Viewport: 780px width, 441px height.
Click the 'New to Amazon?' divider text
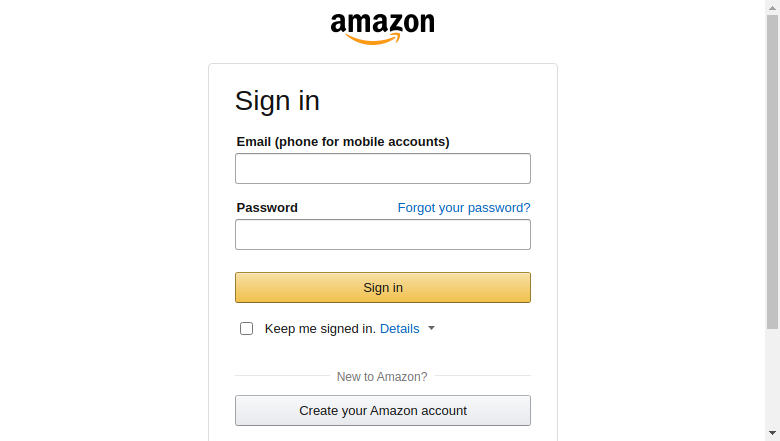pos(382,377)
